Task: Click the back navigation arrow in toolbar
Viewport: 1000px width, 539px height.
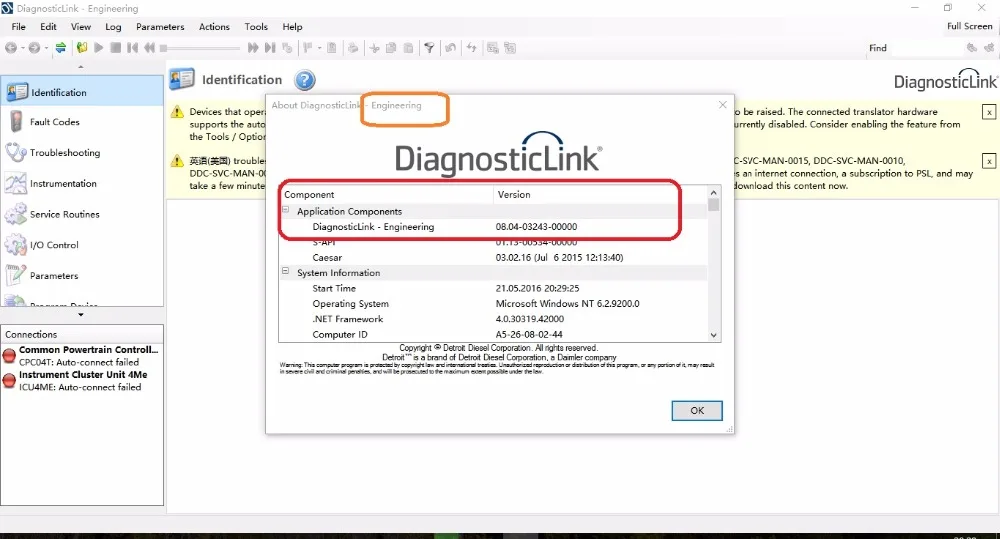Action: coord(11,48)
